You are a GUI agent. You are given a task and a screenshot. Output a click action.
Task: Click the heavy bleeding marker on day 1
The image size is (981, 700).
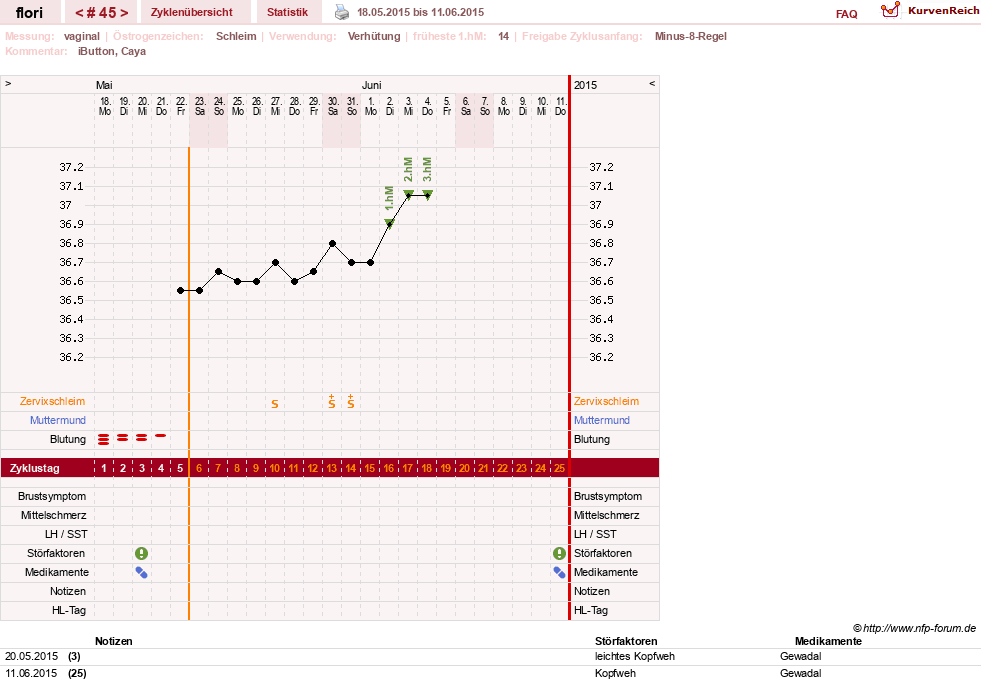pyautogui.click(x=104, y=440)
